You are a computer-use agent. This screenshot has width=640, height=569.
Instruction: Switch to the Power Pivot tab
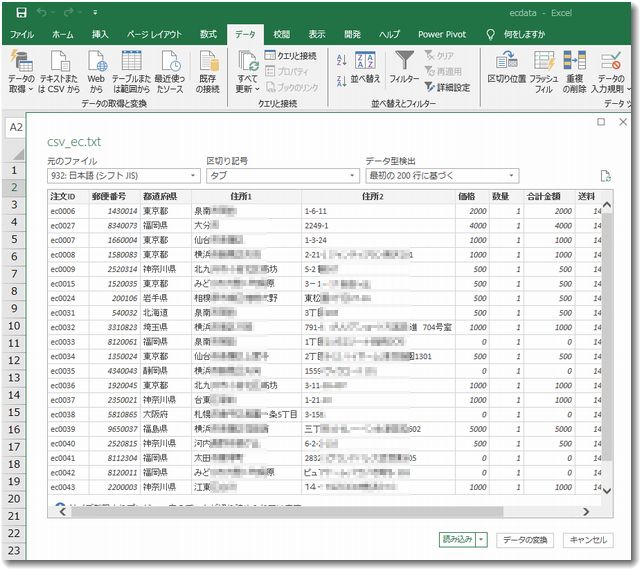tap(442, 35)
